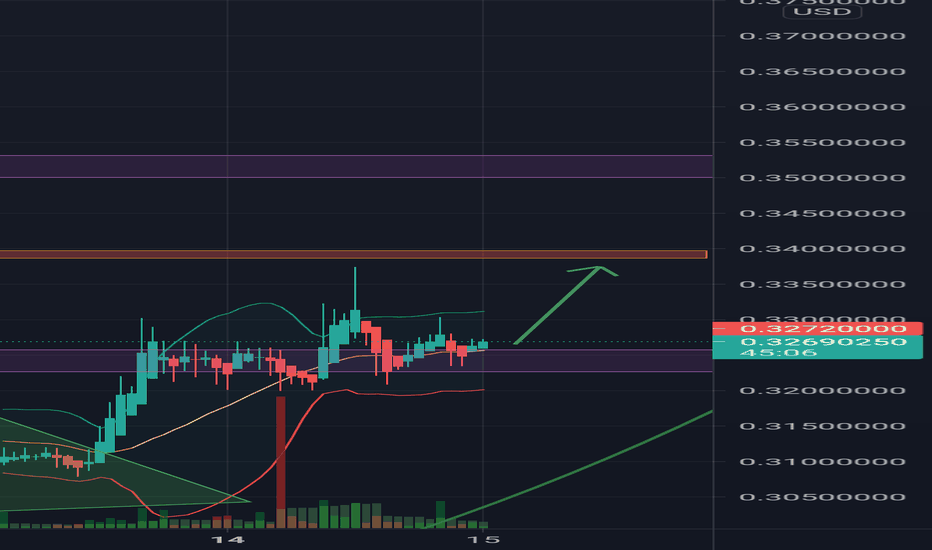Click the date label 14 on time axis
Screen dimensions: 932x550
pyautogui.click(x=228, y=540)
